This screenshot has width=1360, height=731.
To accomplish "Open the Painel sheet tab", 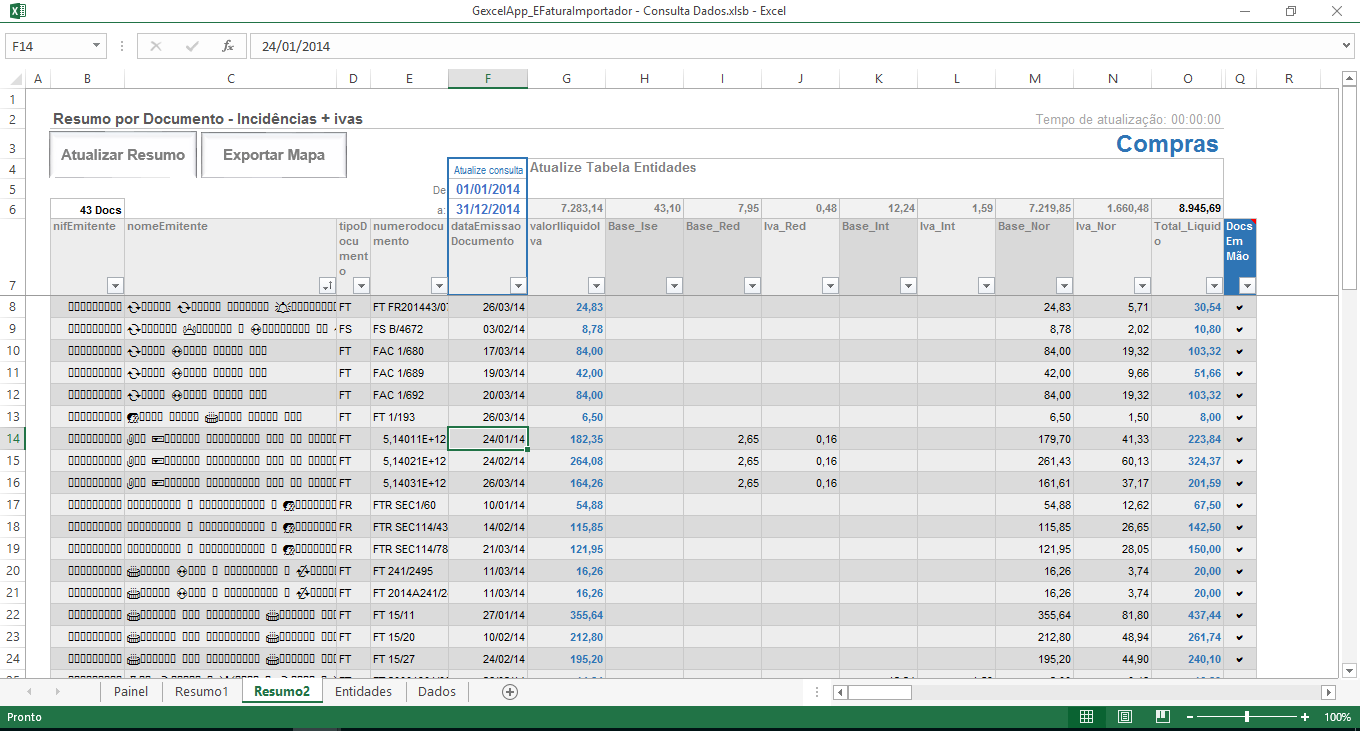I will point(131,692).
